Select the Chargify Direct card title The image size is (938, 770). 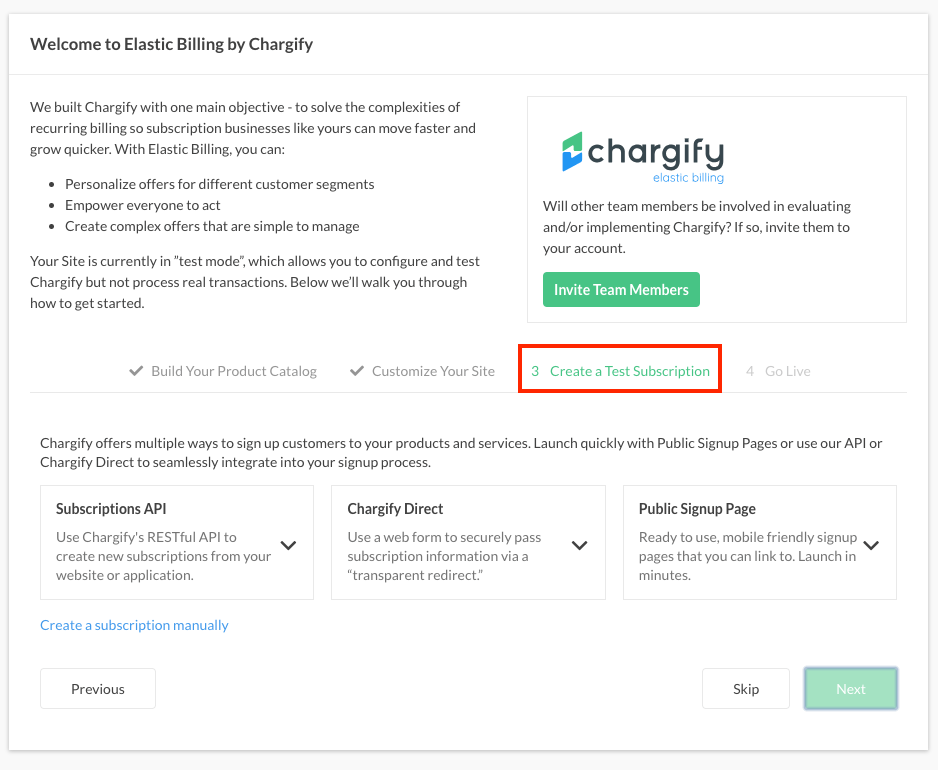coord(395,509)
